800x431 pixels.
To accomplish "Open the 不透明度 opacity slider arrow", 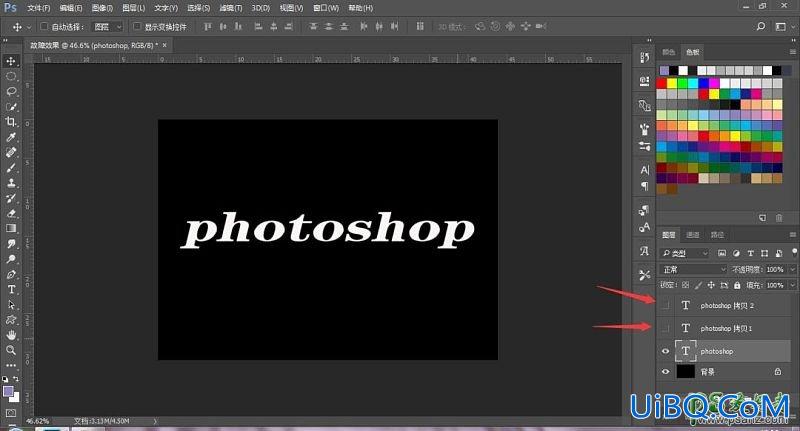I will pos(792,269).
